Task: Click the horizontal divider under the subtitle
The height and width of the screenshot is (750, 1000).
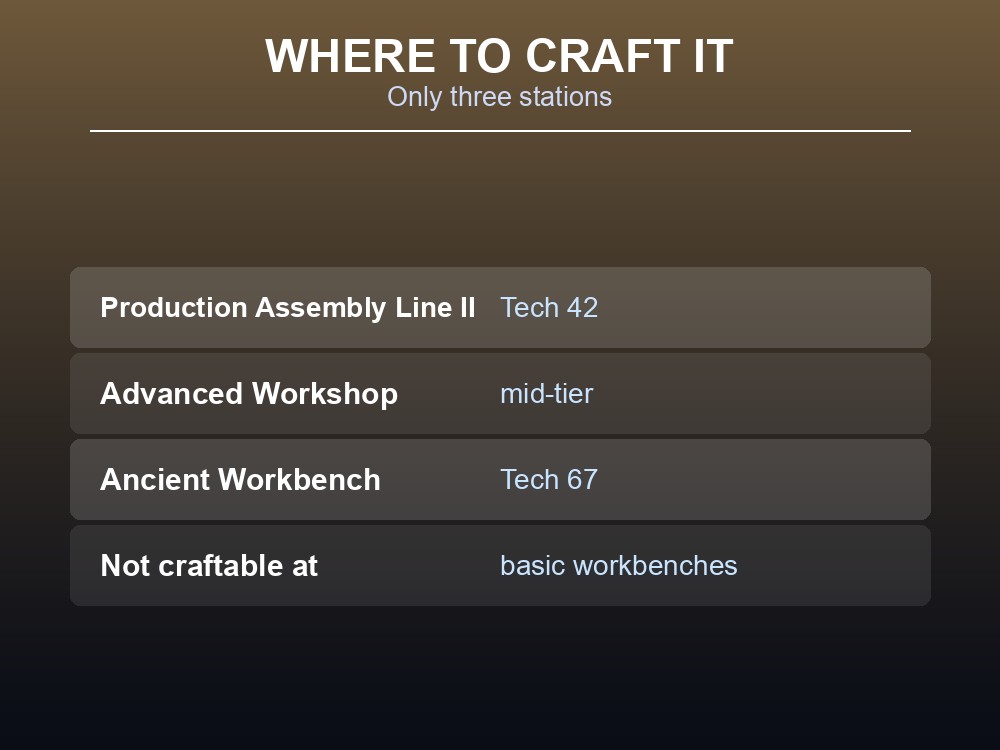Action: click(x=500, y=131)
